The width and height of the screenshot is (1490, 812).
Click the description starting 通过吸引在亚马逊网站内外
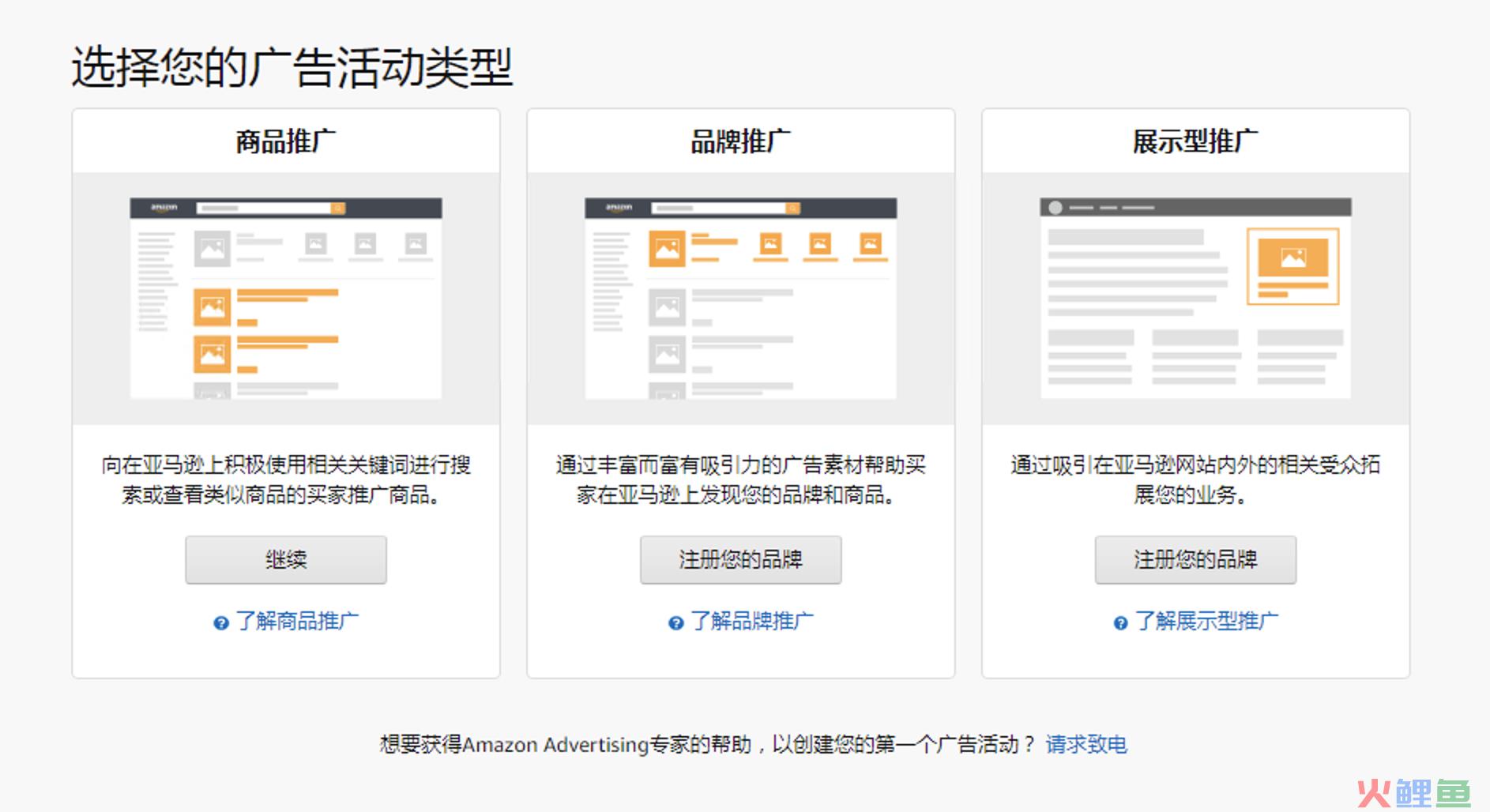1195,479
